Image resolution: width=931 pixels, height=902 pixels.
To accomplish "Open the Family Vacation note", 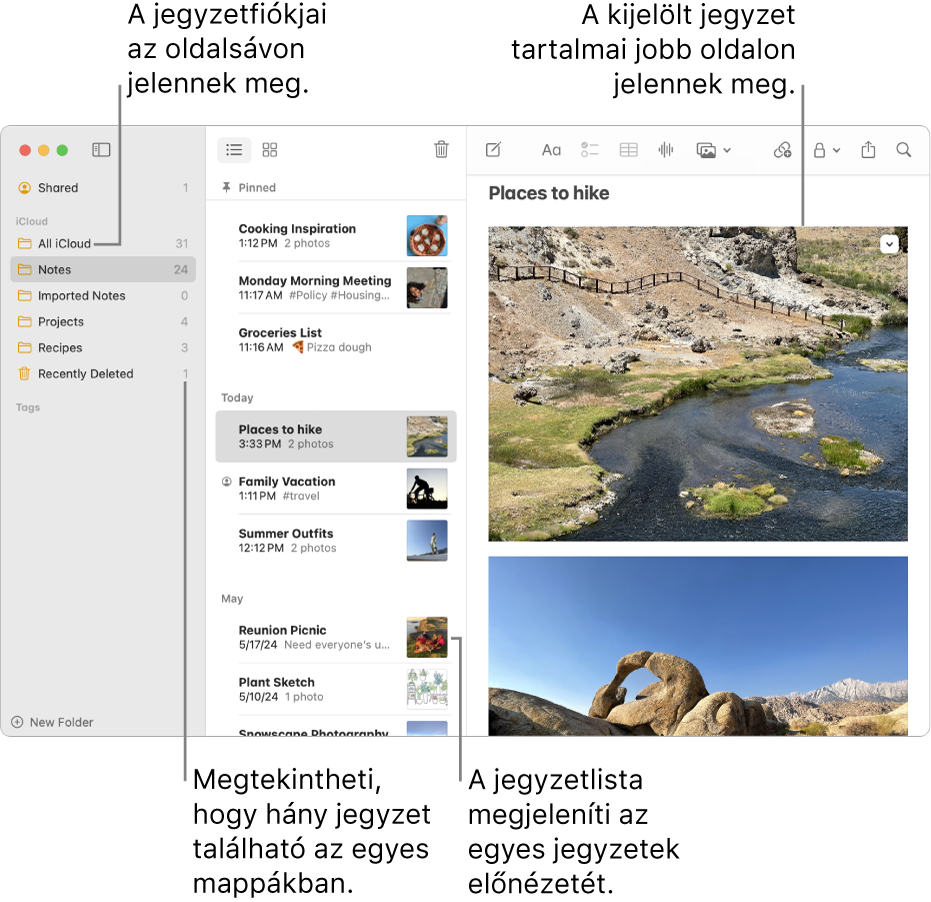I will (336, 489).
